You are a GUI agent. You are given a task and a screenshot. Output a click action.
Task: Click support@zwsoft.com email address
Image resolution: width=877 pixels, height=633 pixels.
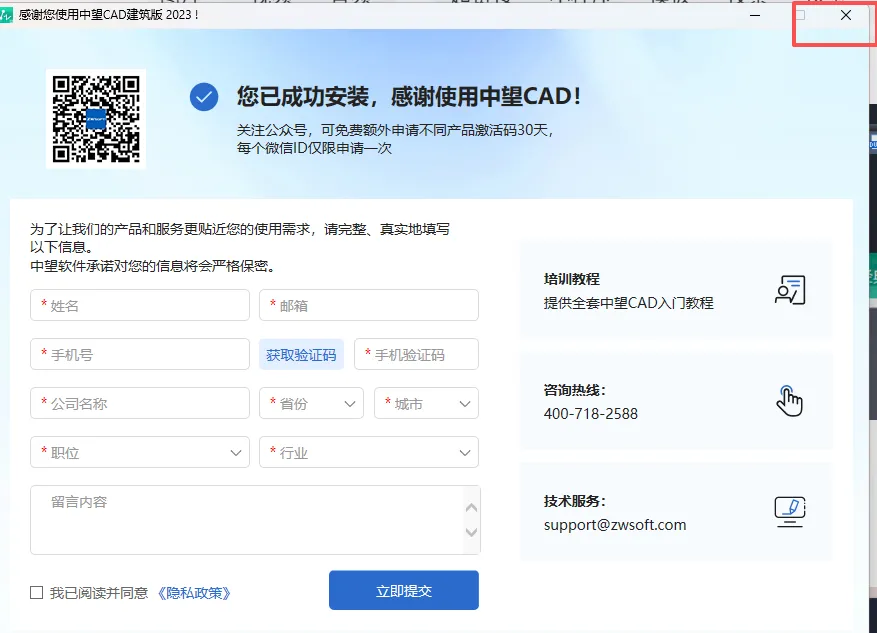tap(615, 525)
